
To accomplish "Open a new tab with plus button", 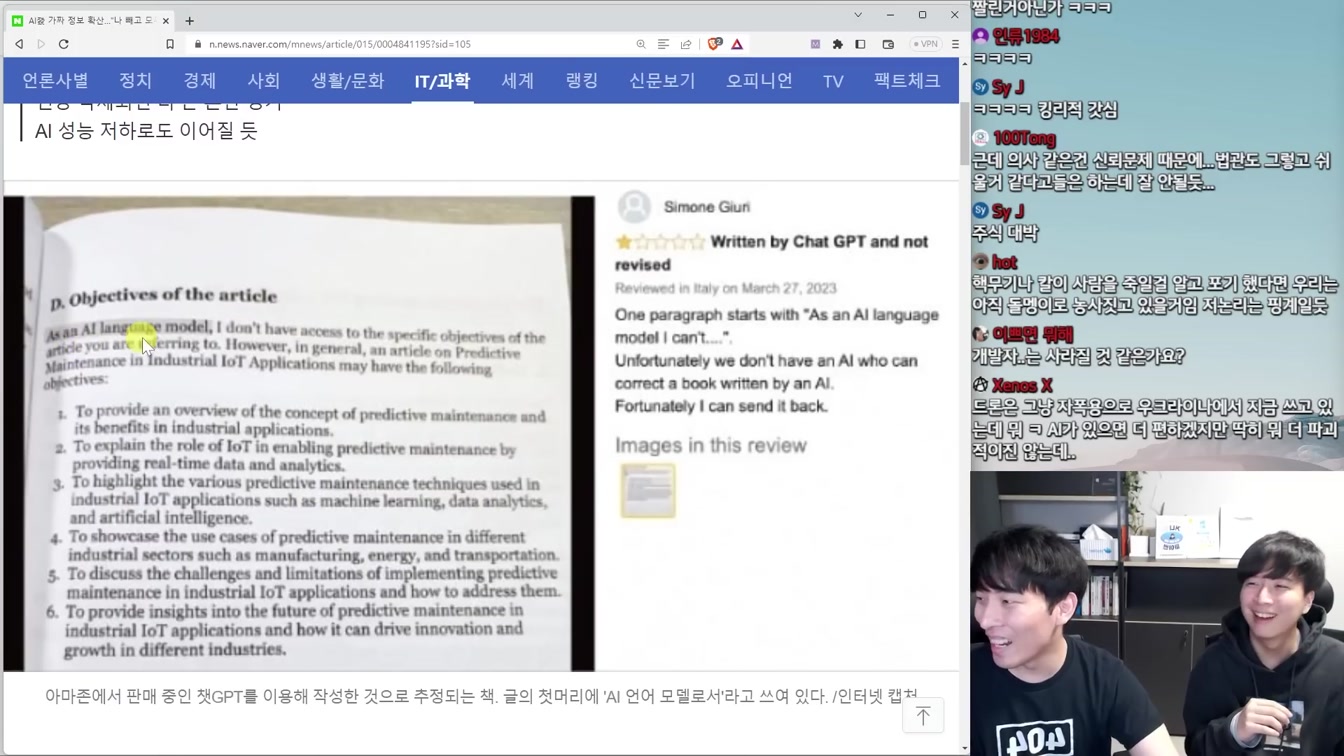I will (x=189, y=20).
